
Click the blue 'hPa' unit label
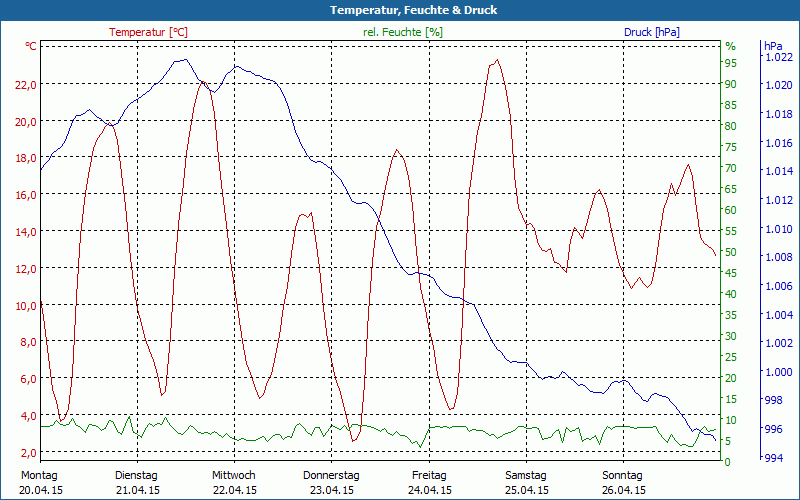773,46
